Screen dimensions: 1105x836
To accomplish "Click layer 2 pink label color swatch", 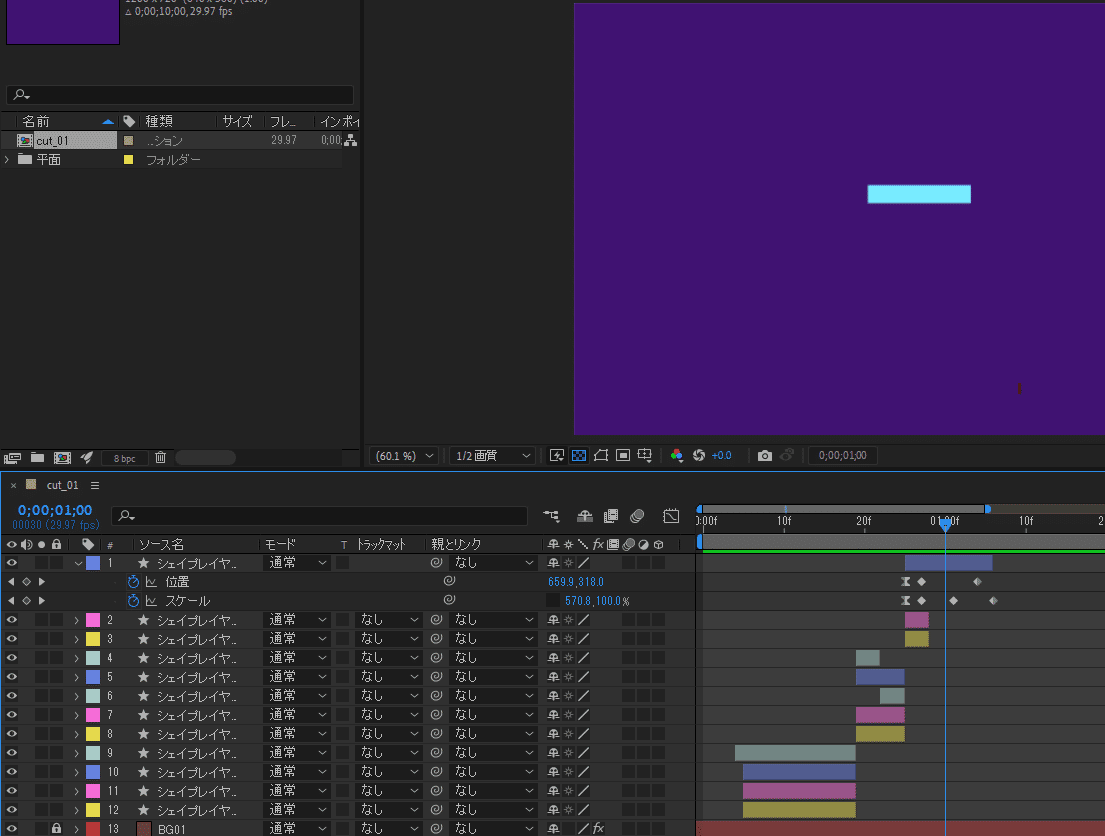I will coord(93,620).
